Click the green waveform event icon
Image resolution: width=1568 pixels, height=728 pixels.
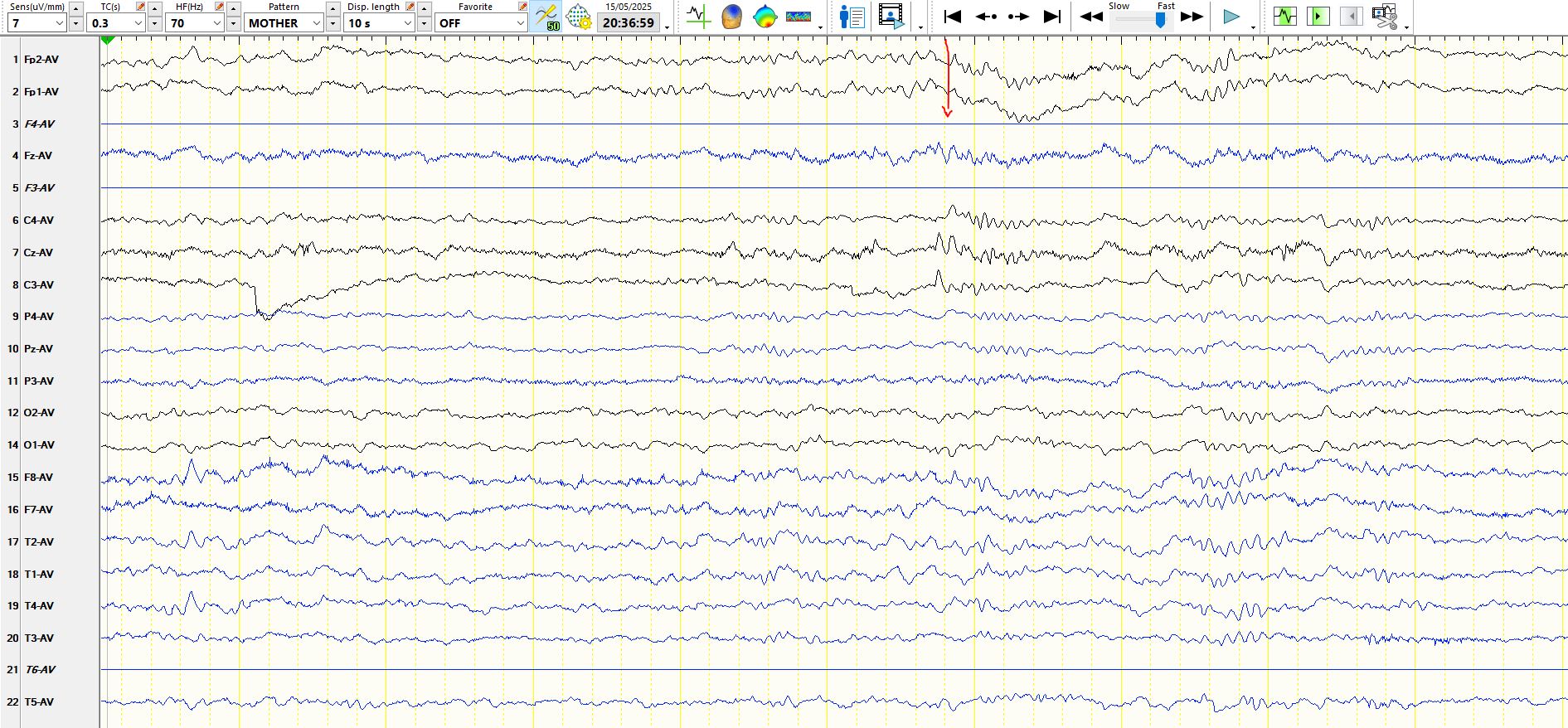coord(1285,16)
